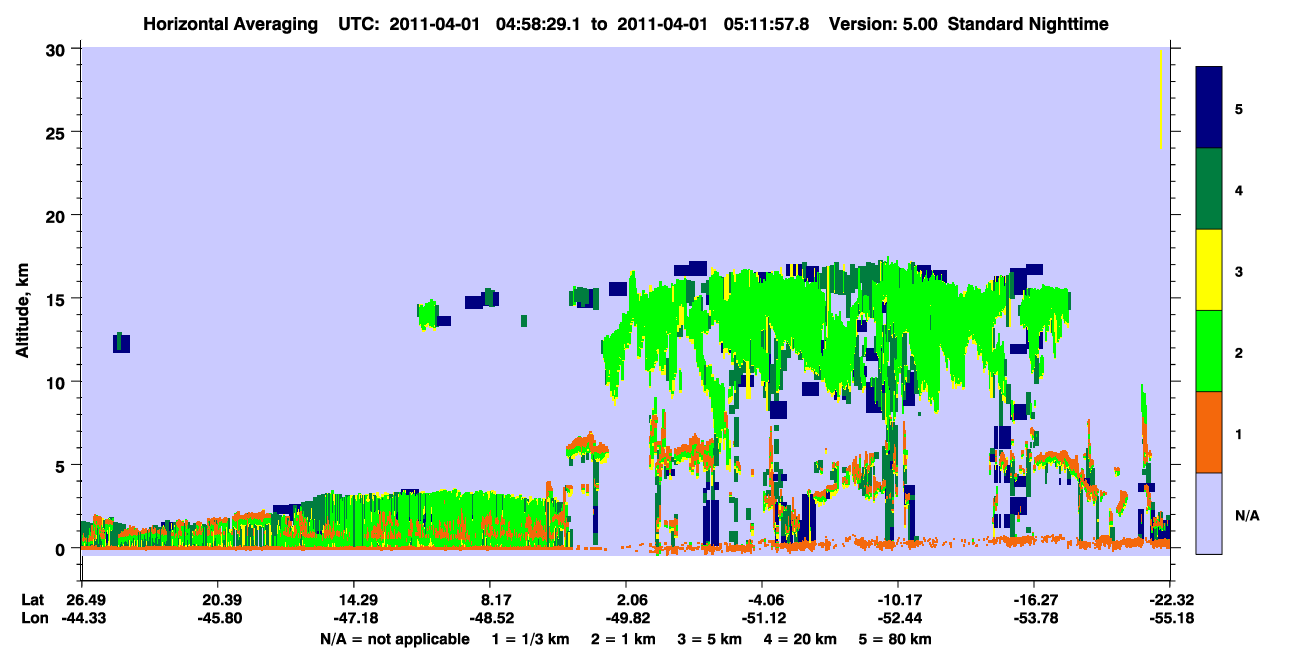Click latitude value -16.27

[x=1034, y=600]
